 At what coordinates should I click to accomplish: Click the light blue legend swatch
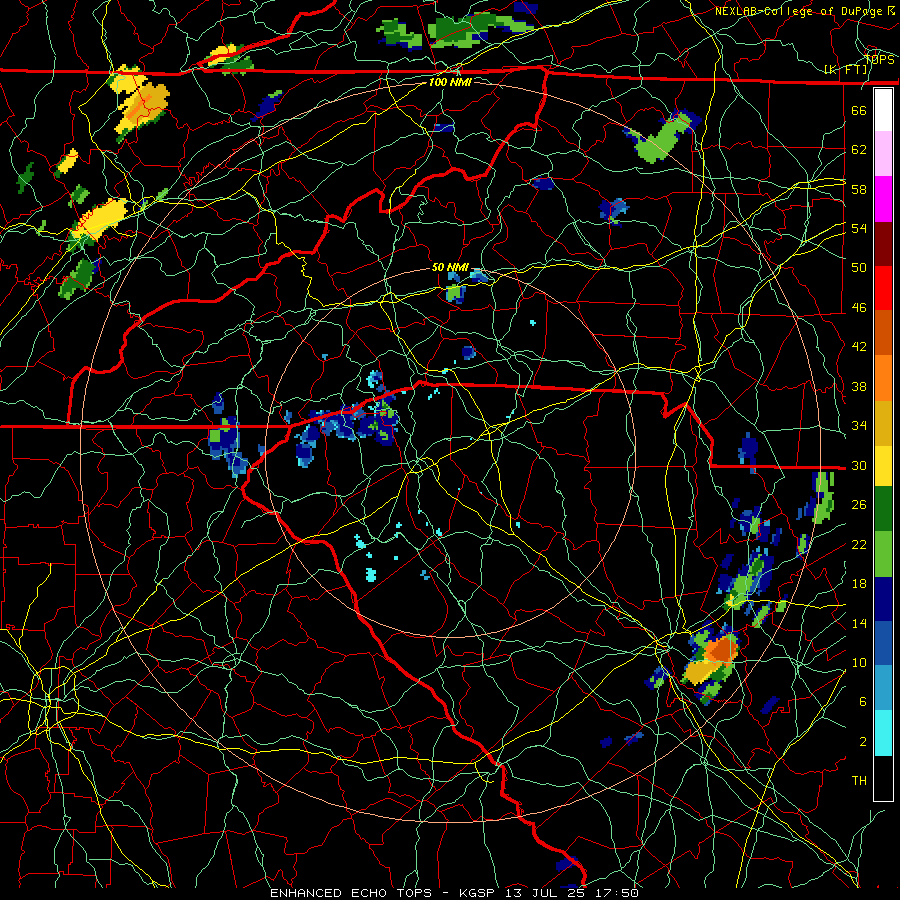coord(883,688)
